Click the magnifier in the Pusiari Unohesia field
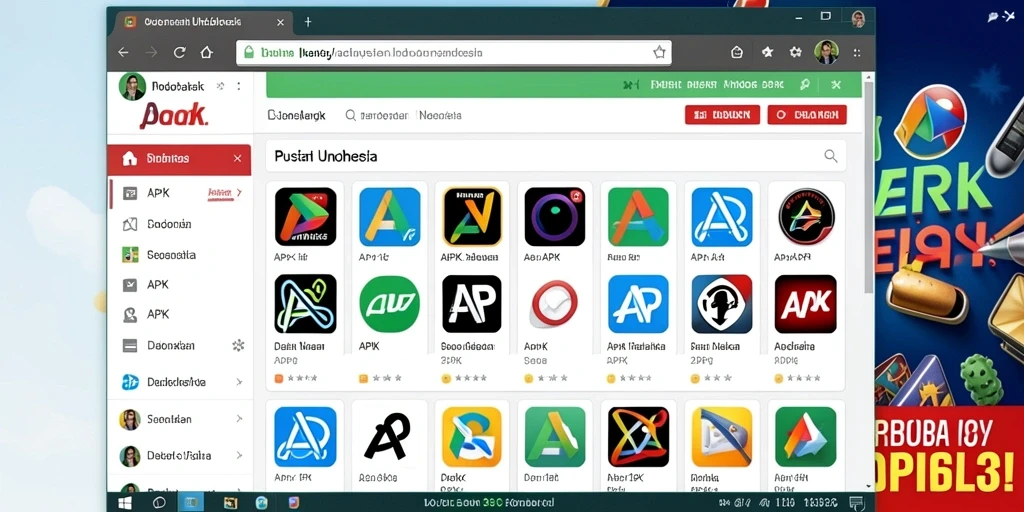The image size is (1024, 512). point(830,155)
